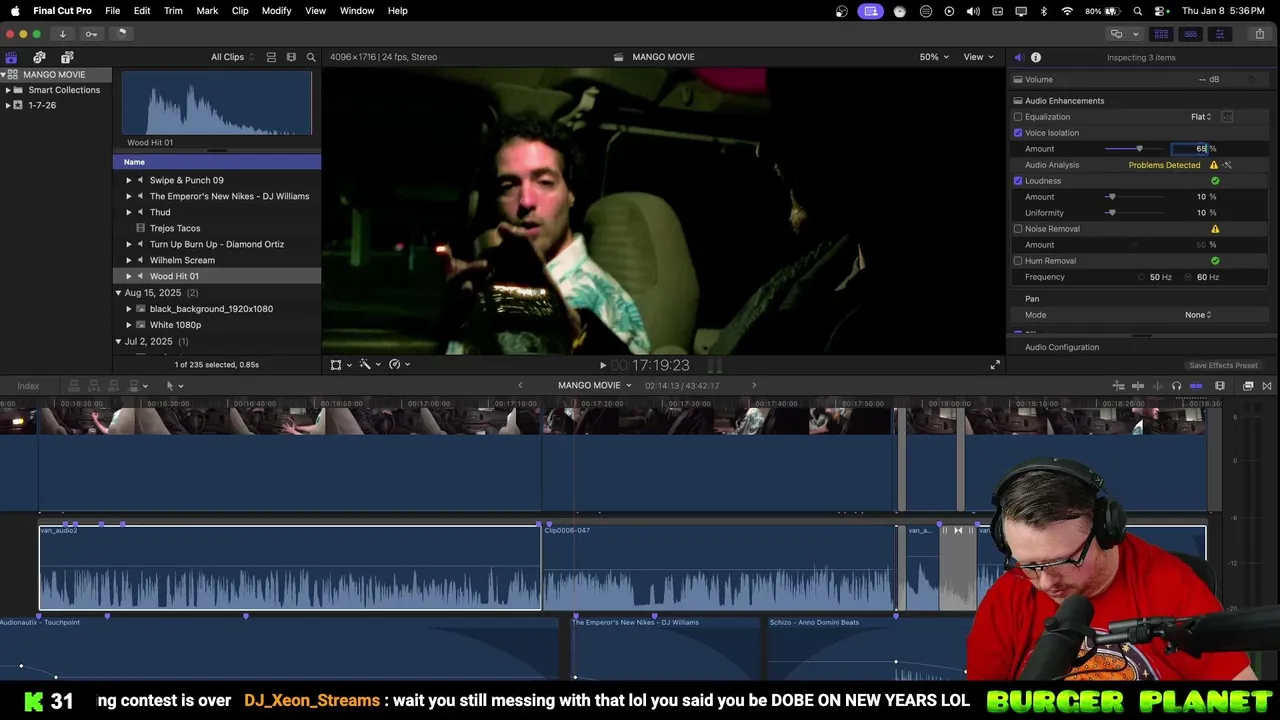
Task: Open the Flat equalization dropdown
Action: point(1200,117)
